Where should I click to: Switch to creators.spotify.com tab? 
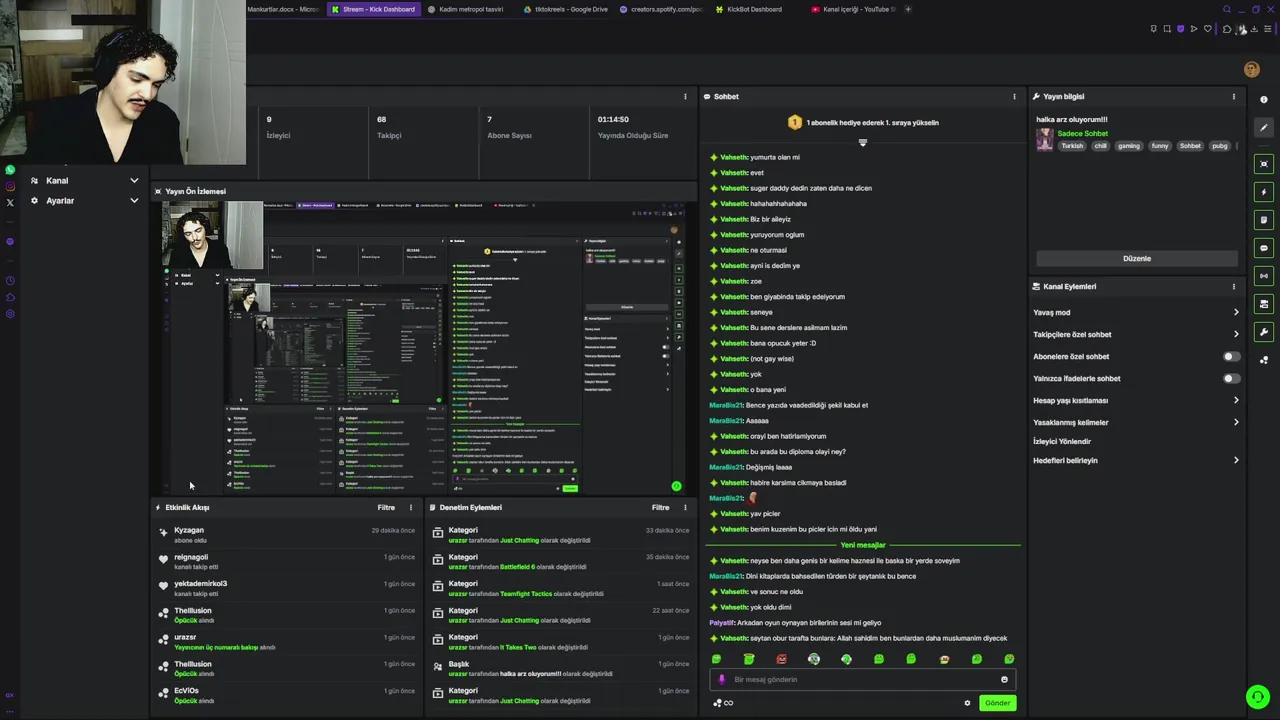click(661, 9)
